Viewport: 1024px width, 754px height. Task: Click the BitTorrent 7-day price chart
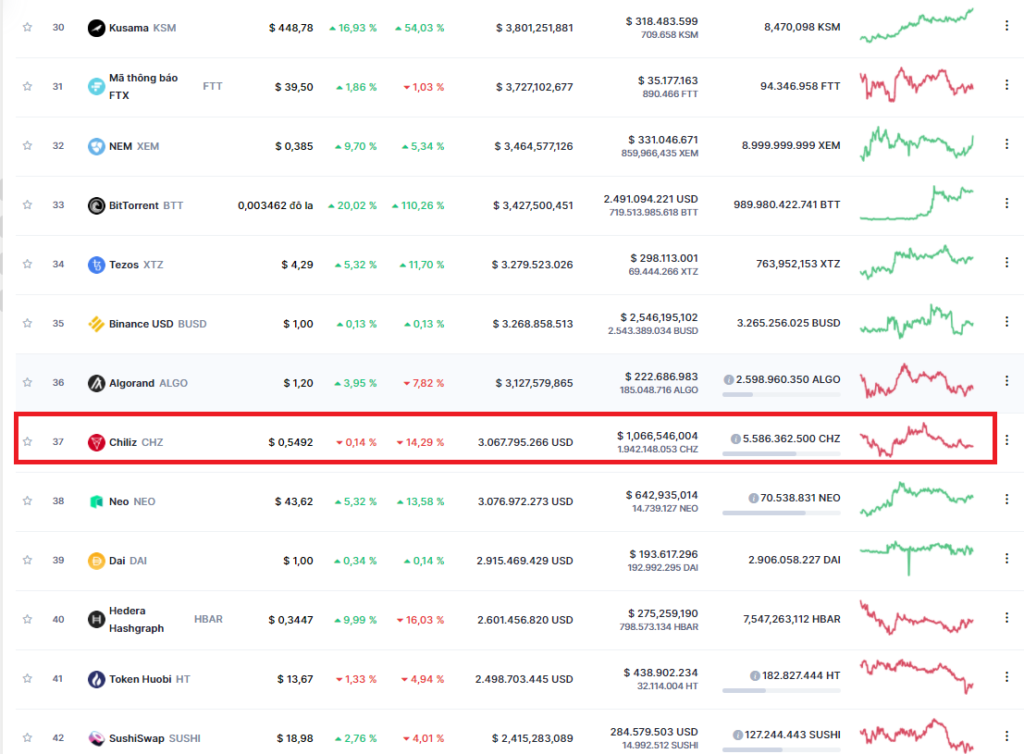(917, 203)
